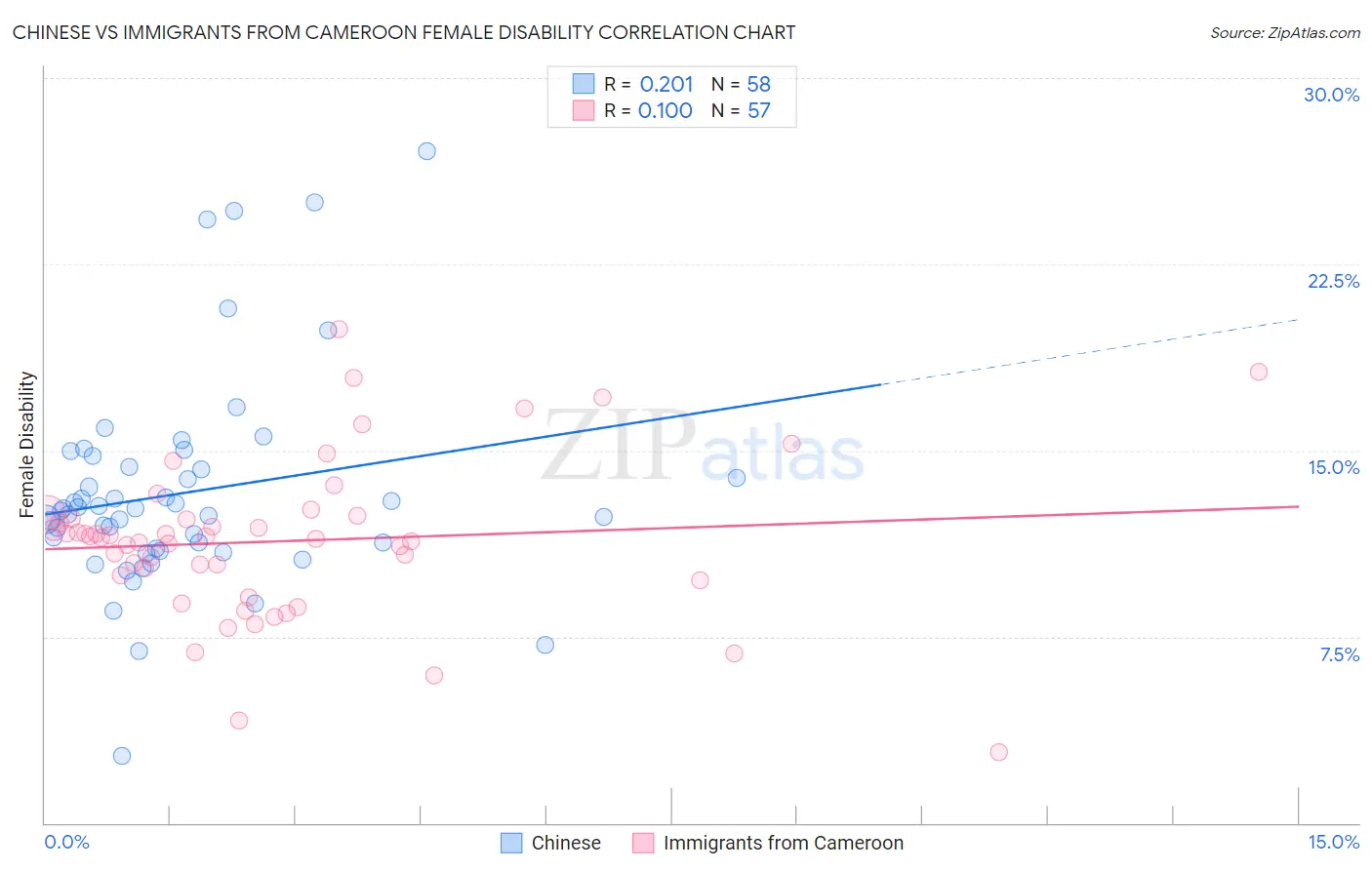Click the 15.0% x-axis label at bottom right
Image resolution: width=1372 pixels, height=870 pixels.
(x=1333, y=842)
